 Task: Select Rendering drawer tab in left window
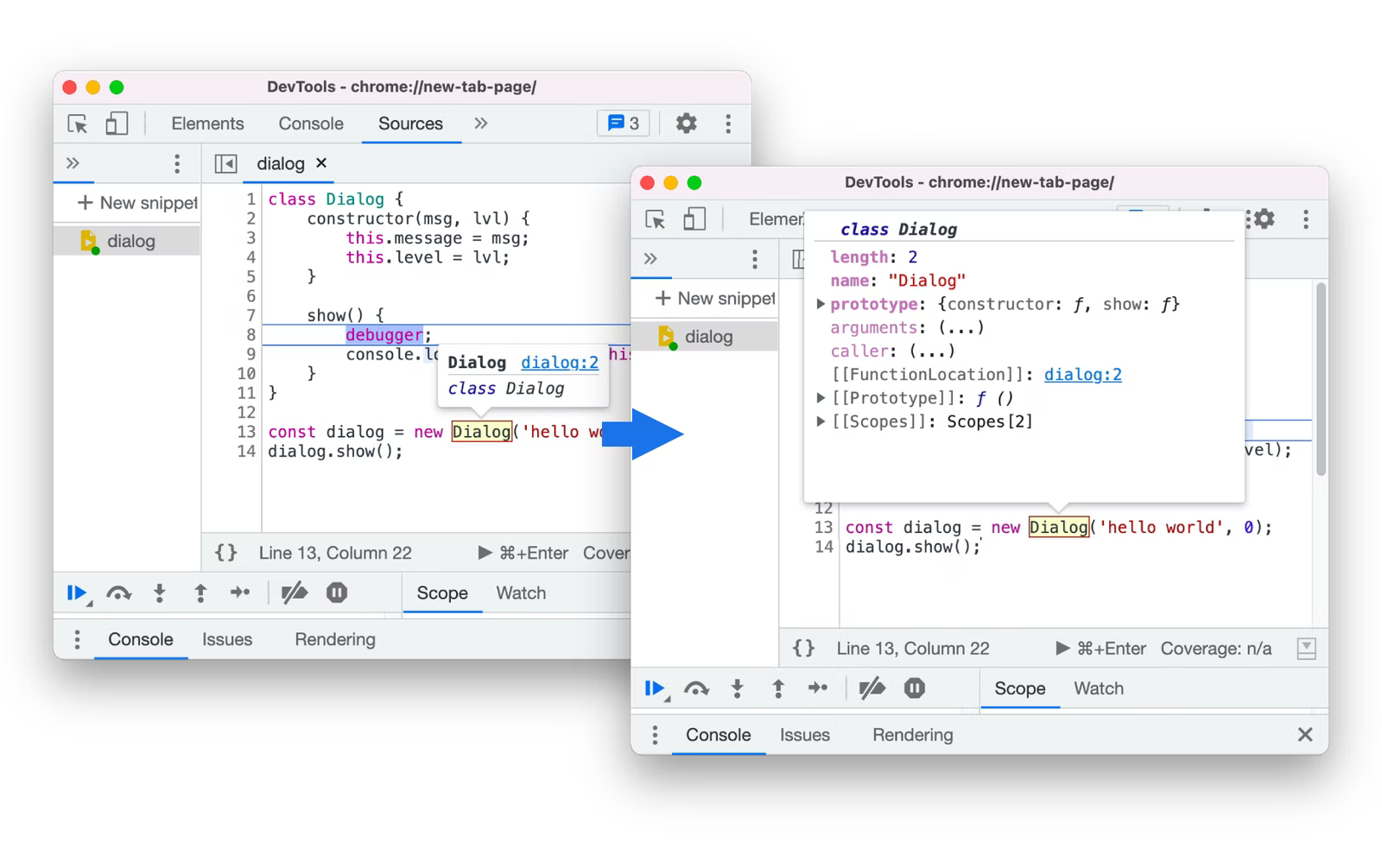[x=335, y=639]
